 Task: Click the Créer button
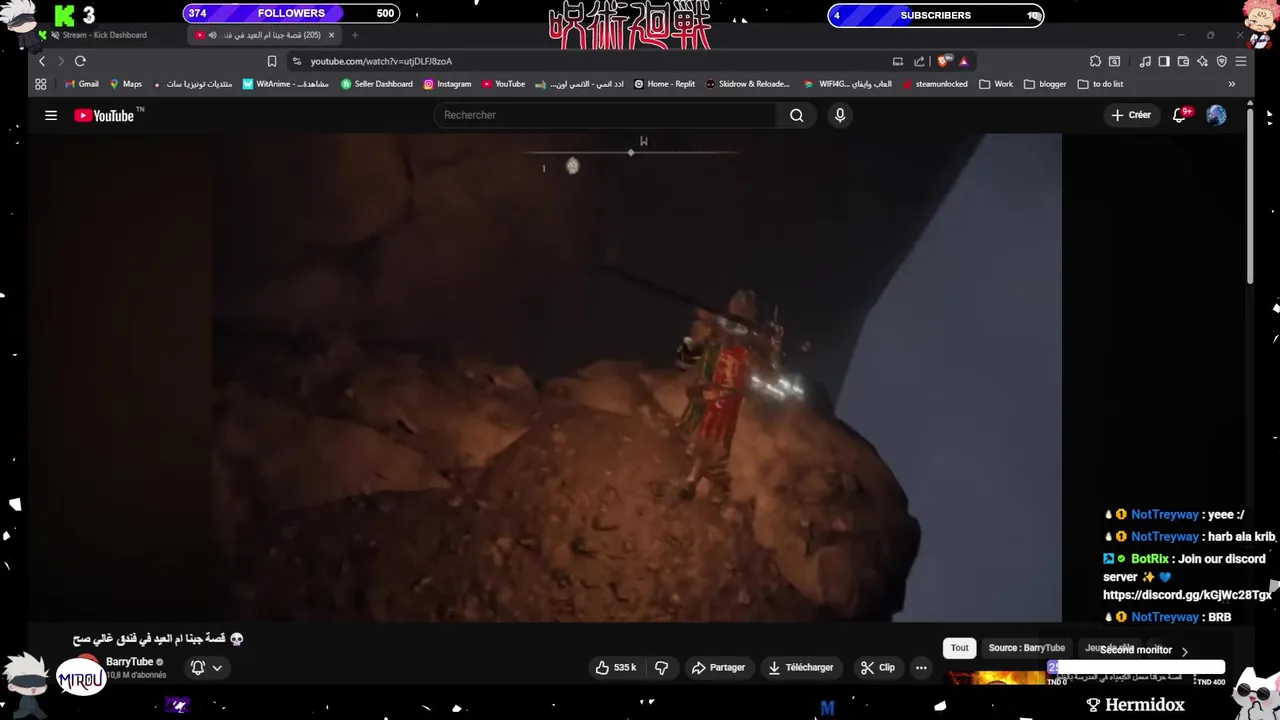1131,115
